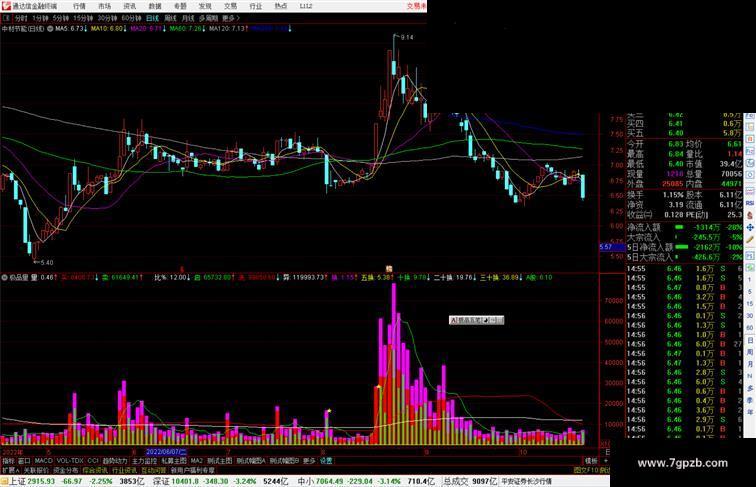The image size is (756, 487).
Task: Click the highlighted date label 2022/06/07
Action: tap(166, 452)
